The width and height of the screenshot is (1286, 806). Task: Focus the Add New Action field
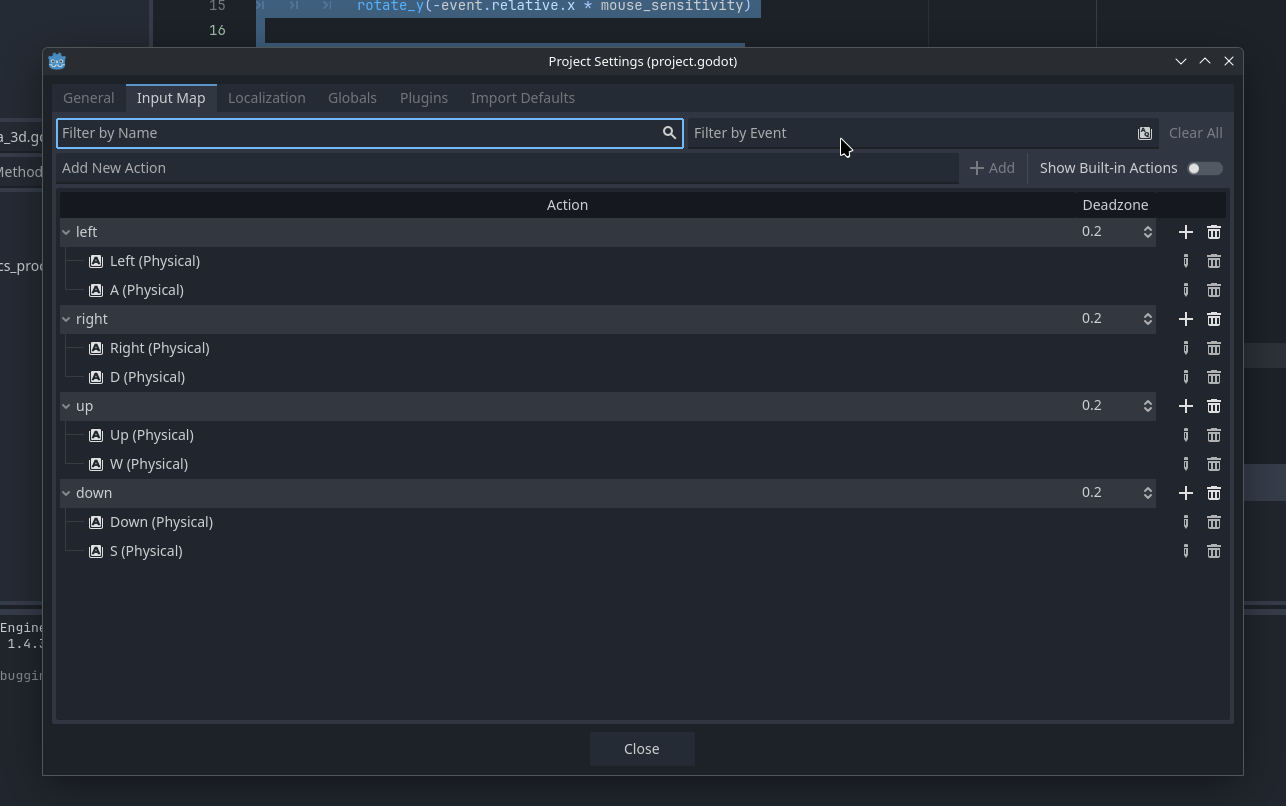point(506,168)
